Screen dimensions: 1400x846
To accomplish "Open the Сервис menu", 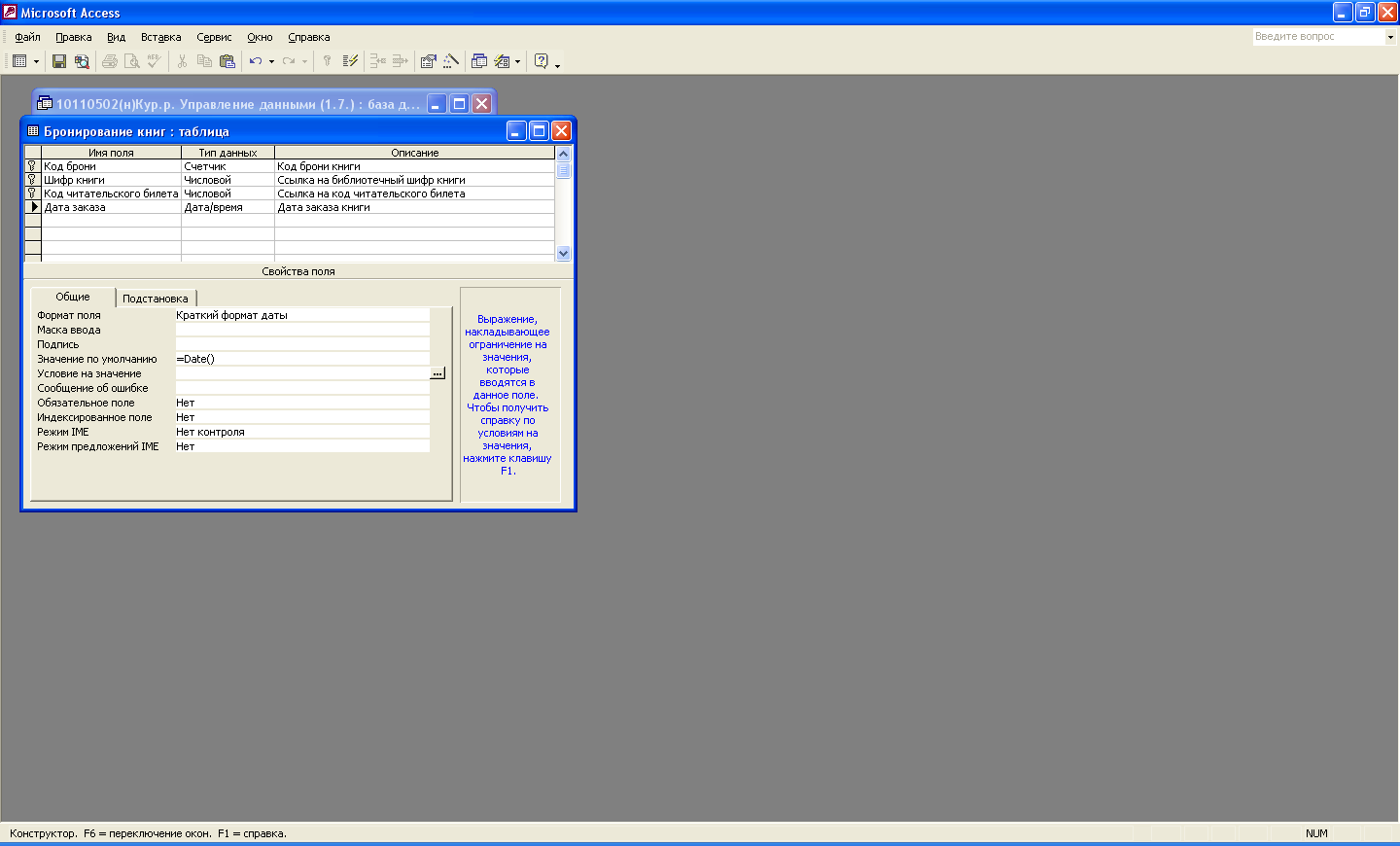I will tap(214, 37).
